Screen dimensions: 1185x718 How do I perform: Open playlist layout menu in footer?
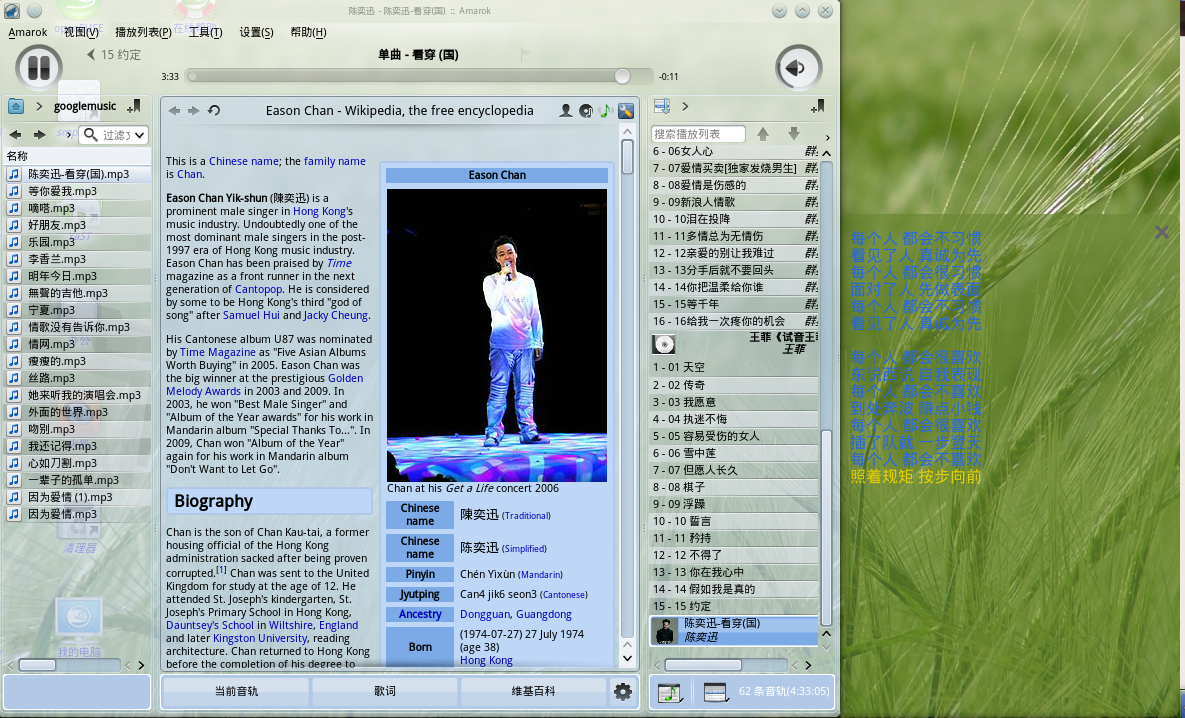[715, 692]
